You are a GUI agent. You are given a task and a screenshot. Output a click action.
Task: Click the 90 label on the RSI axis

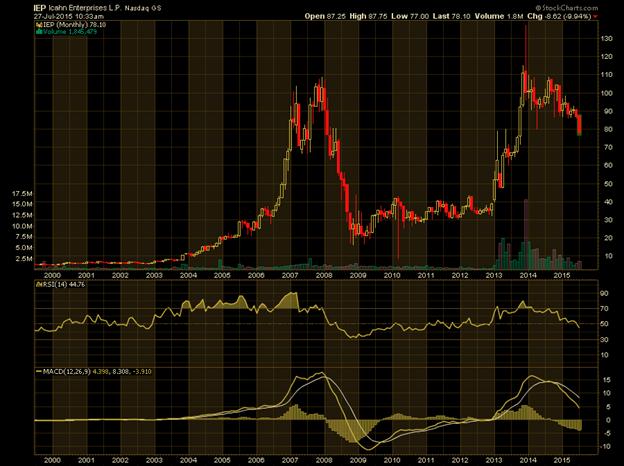point(604,294)
